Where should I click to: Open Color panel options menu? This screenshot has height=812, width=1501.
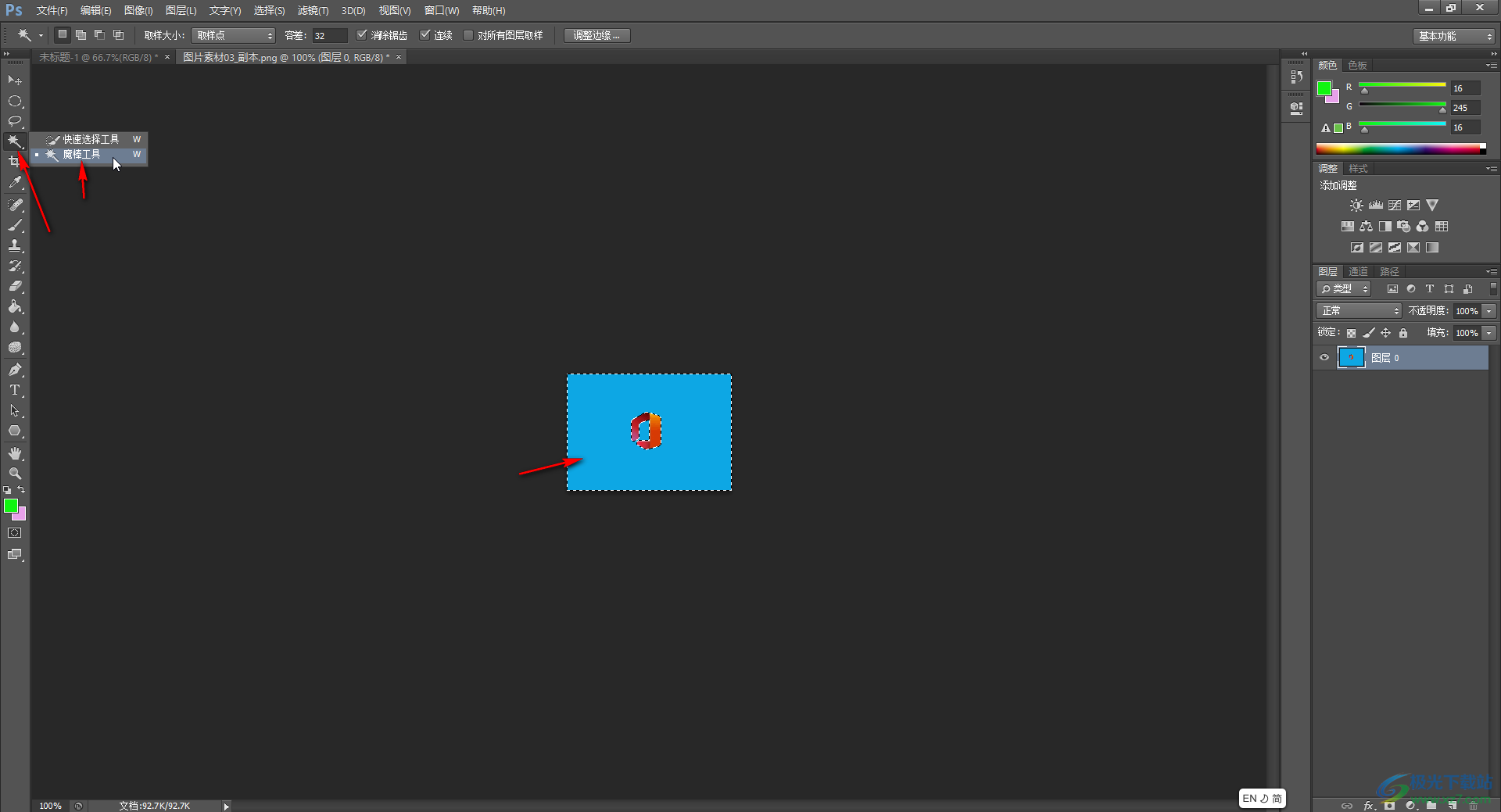coord(1492,66)
